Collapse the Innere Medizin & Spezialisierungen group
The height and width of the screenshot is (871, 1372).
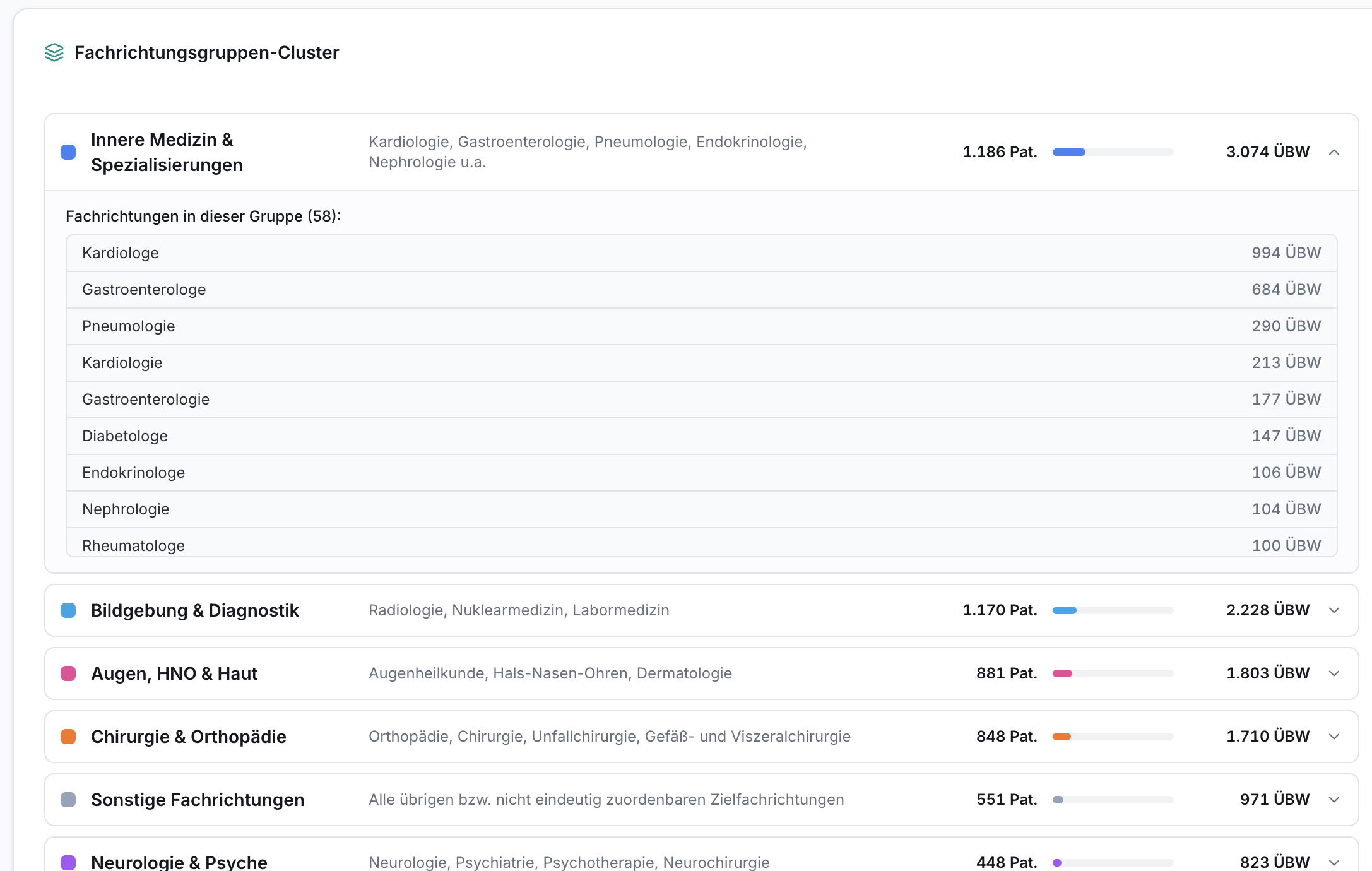(1334, 152)
